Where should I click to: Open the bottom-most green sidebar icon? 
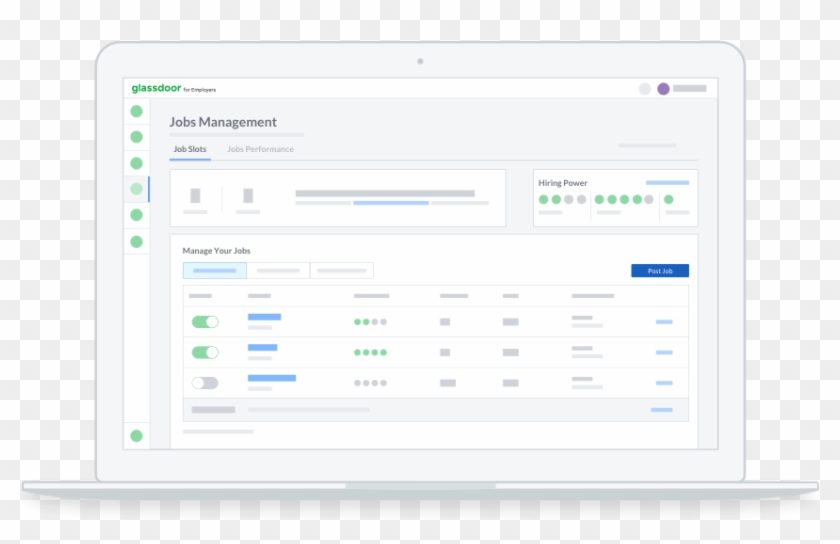(x=136, y=436)
